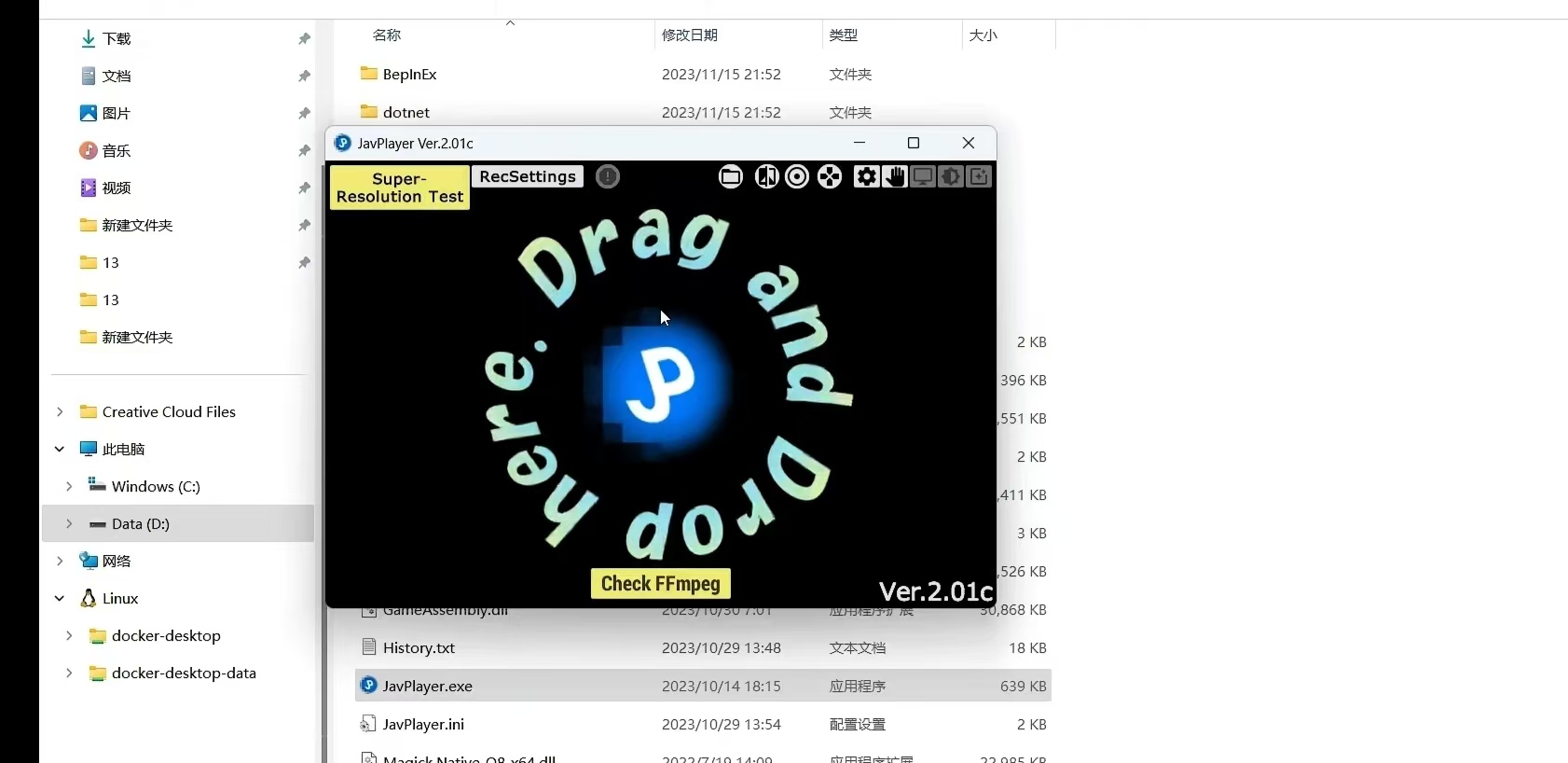This screenshot has height=763, width=1568.
Task: Click the enhance image icon with sparkle
Action: point(979,176)
